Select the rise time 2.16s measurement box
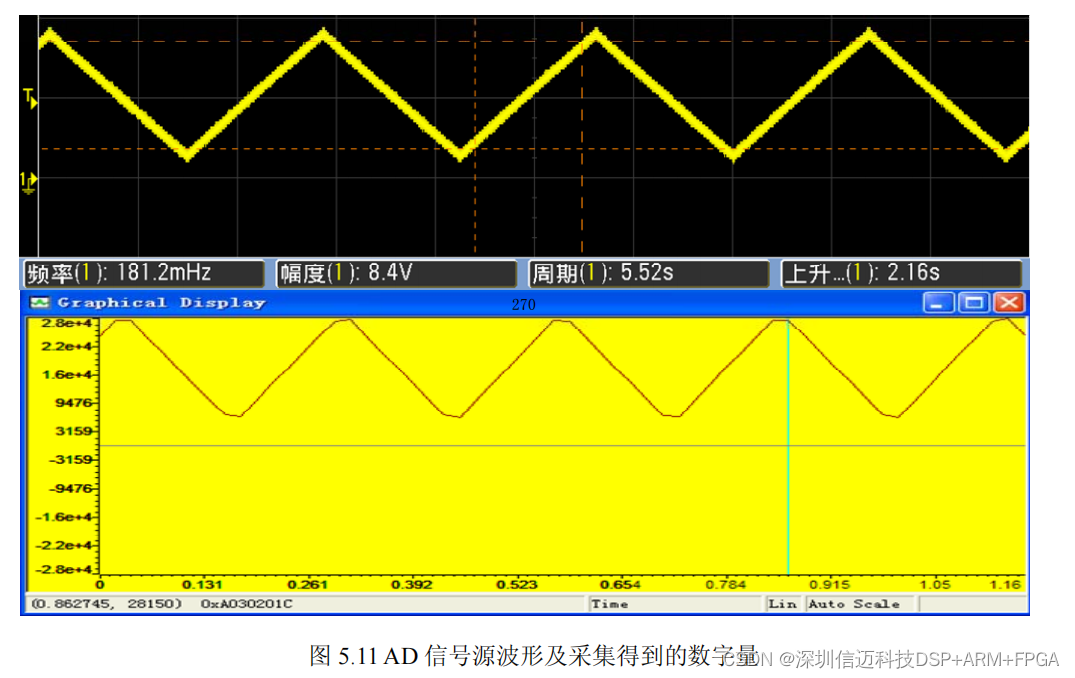 tap(900, 273)
